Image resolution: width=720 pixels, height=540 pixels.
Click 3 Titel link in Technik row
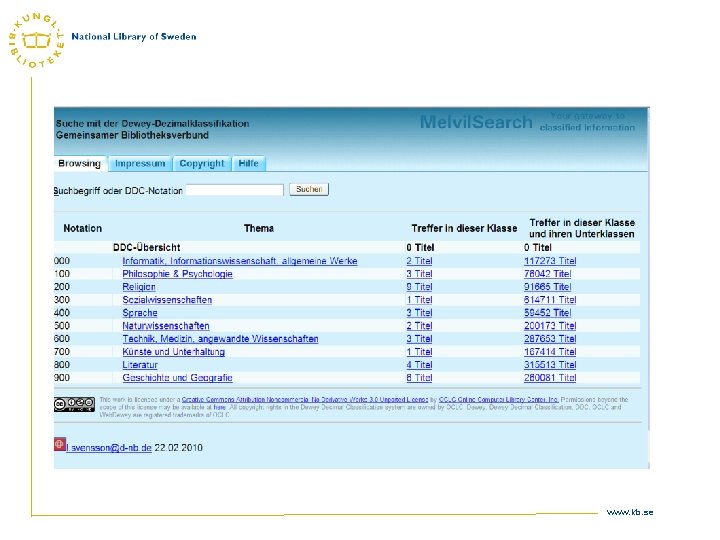(419, 339)
